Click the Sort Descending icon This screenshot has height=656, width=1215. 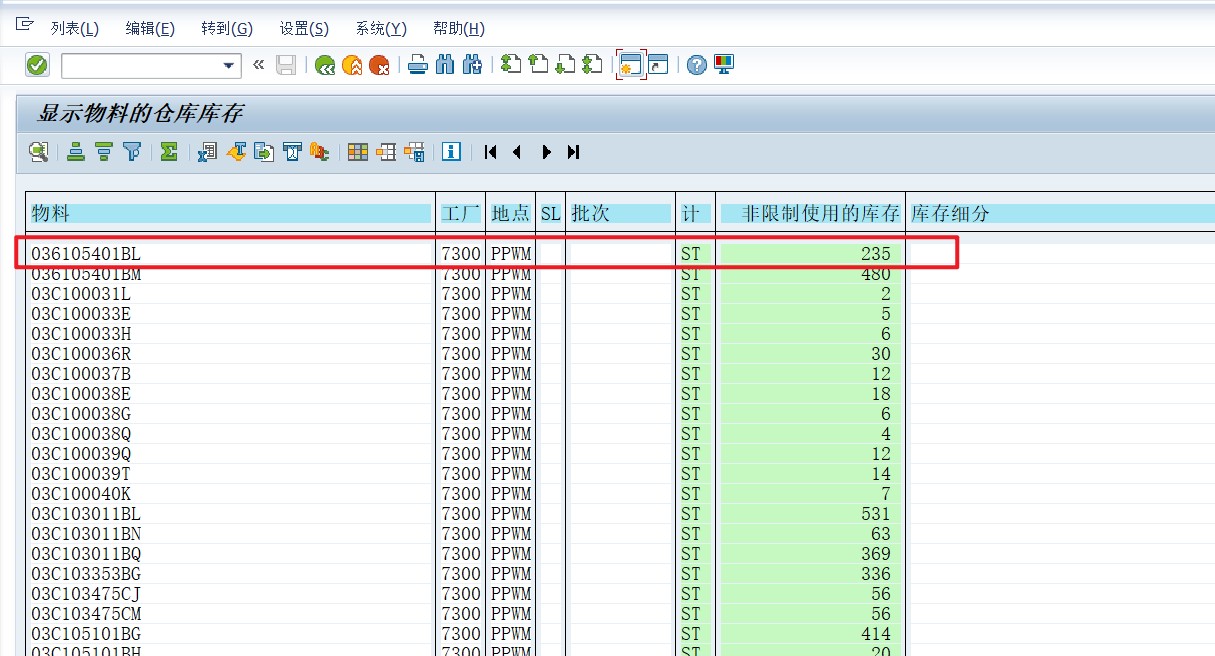click(x=104, y=152)
